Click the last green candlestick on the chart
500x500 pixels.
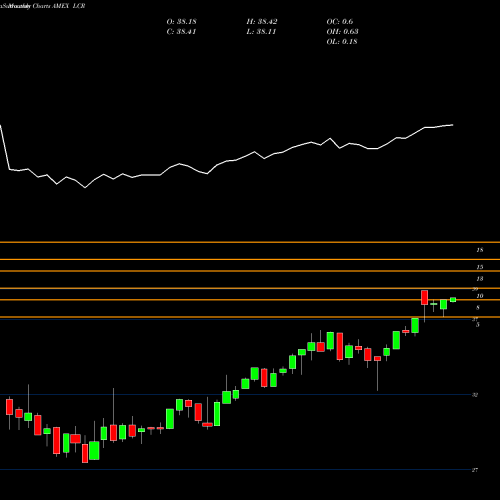click(x=453, y=300)
